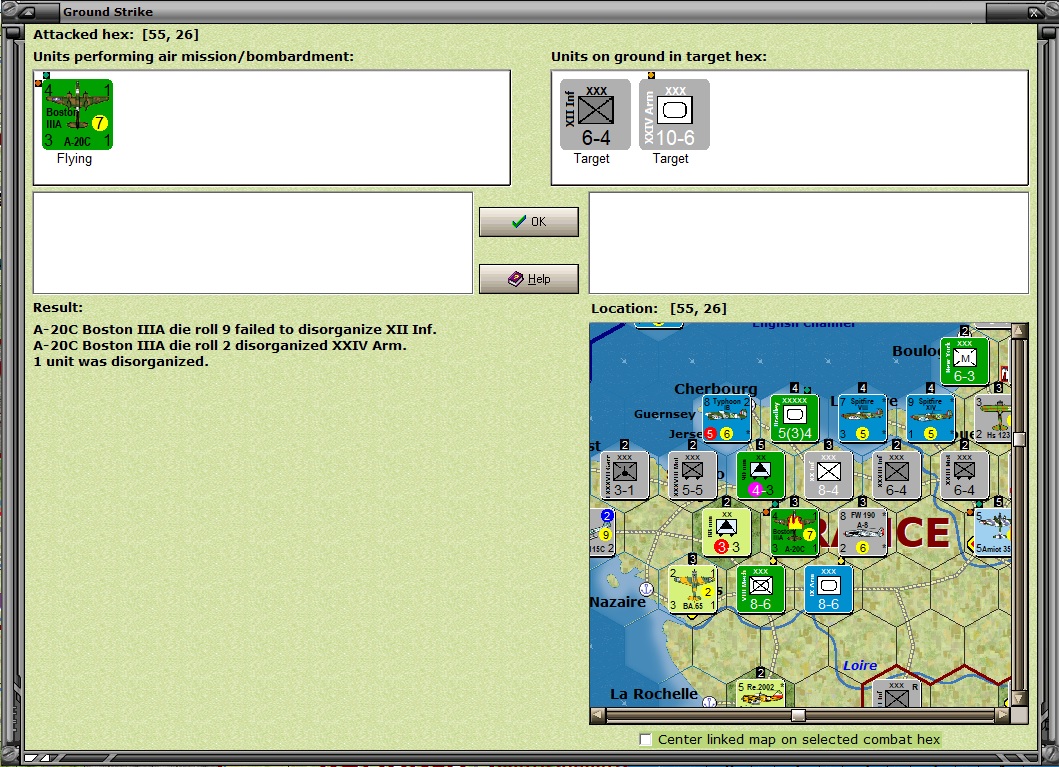Click the Bradley 5(3)4 HQ counter
The image size is (1059, 767).
[794, 419]
